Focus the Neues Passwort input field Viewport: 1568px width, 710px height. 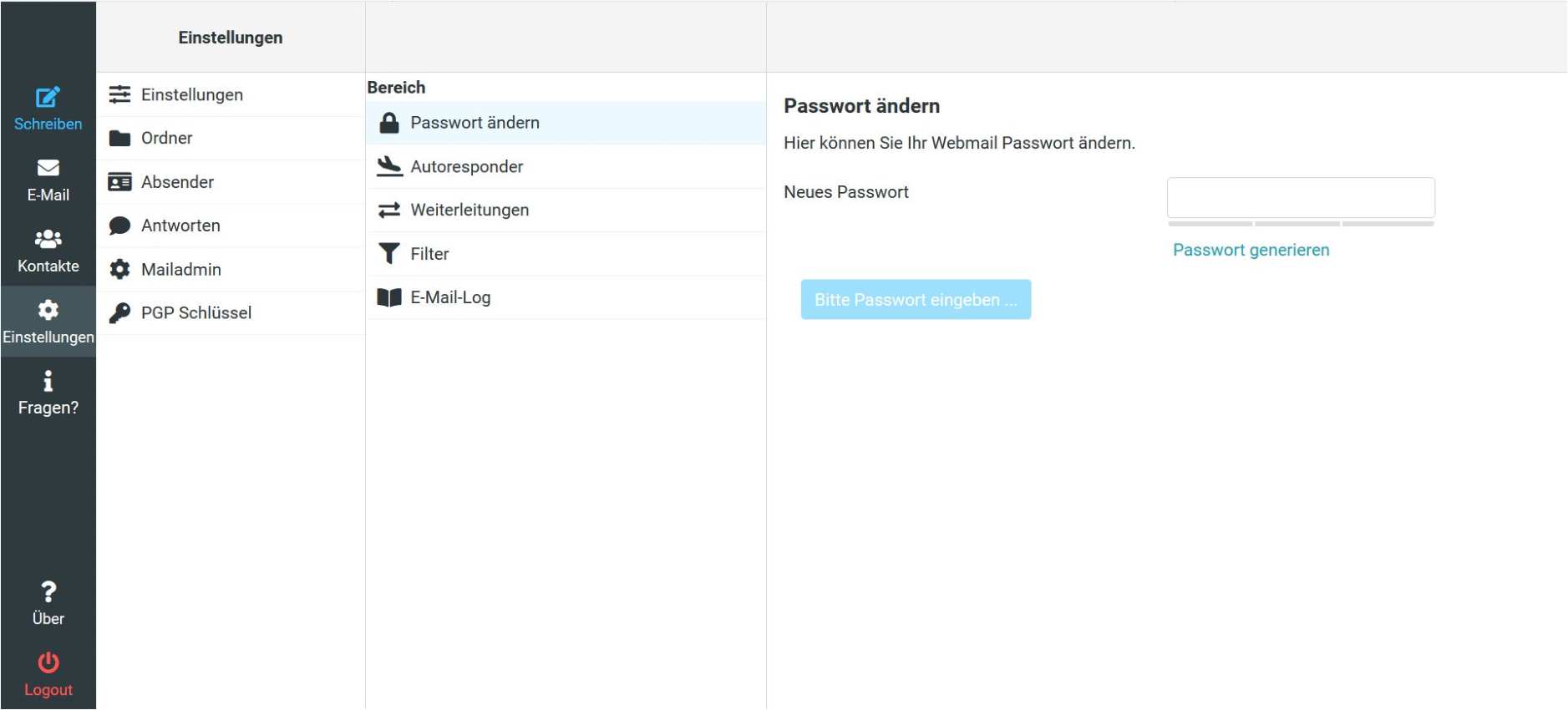pos(1300,198)
